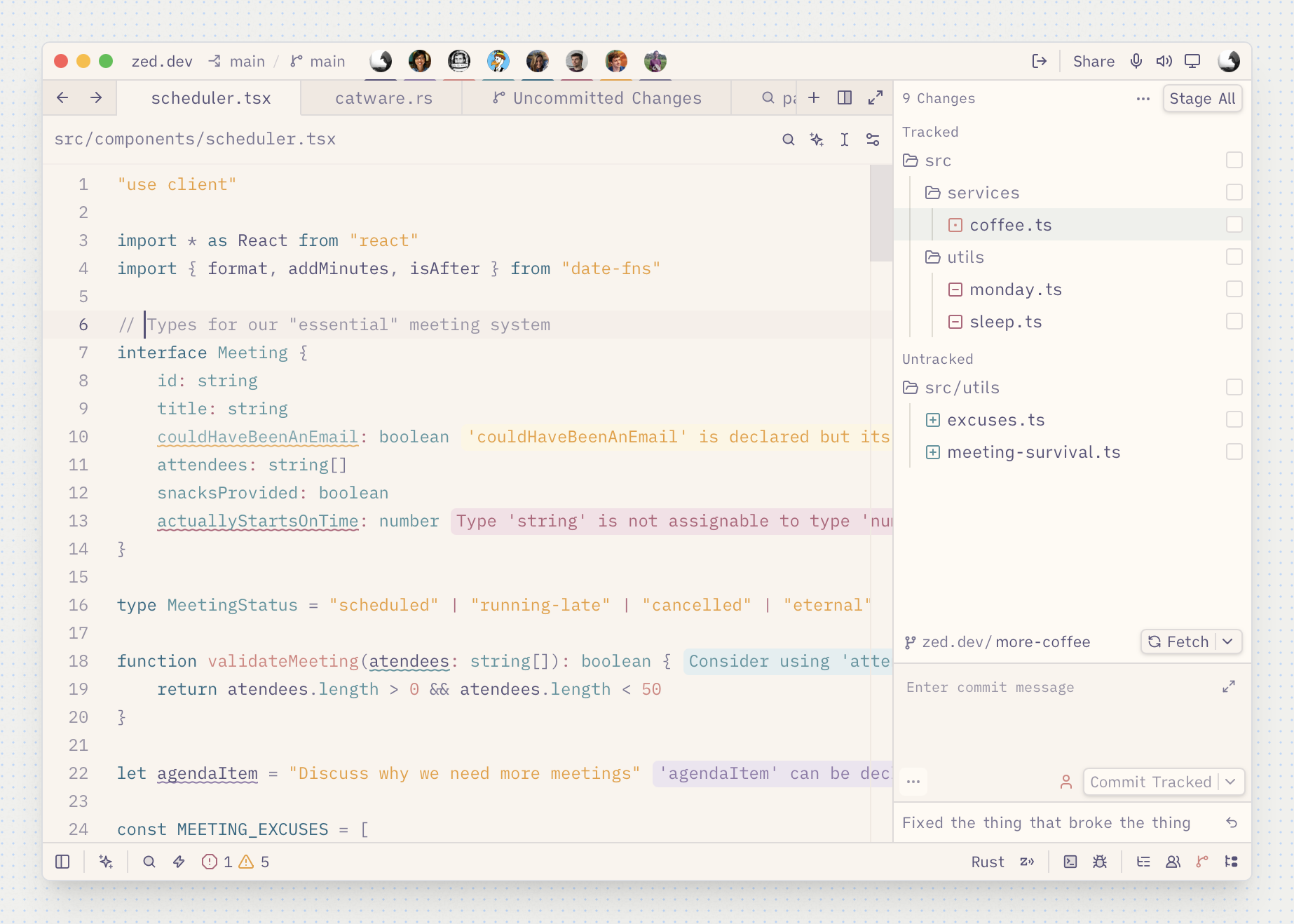Switch to the catware.rs tab
Image resolution: width=1294 pixels, height=924 pixels.
pyautogui.click(x=382, y=98)
